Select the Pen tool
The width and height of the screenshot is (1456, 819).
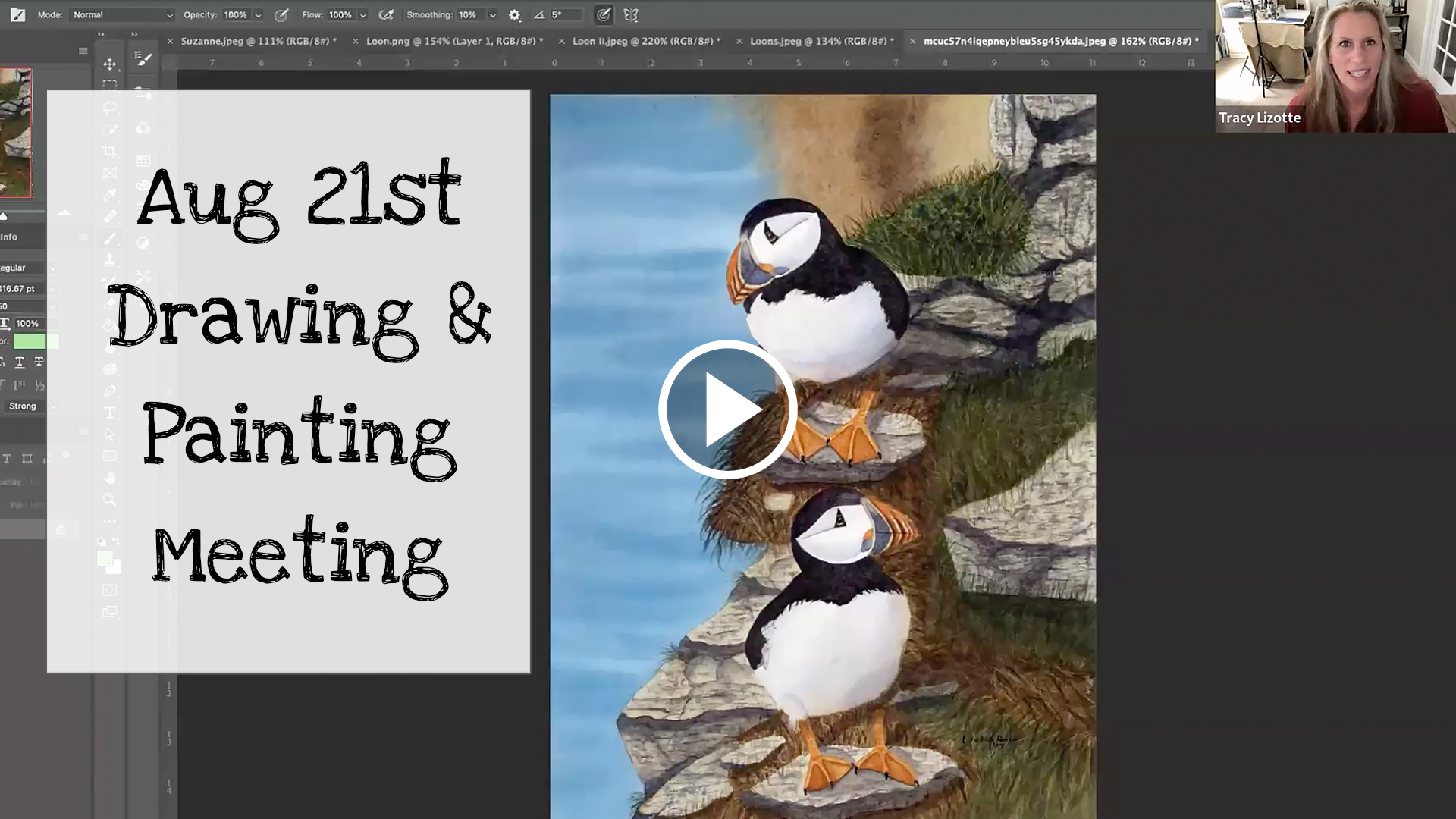click(x=110, y=391)
